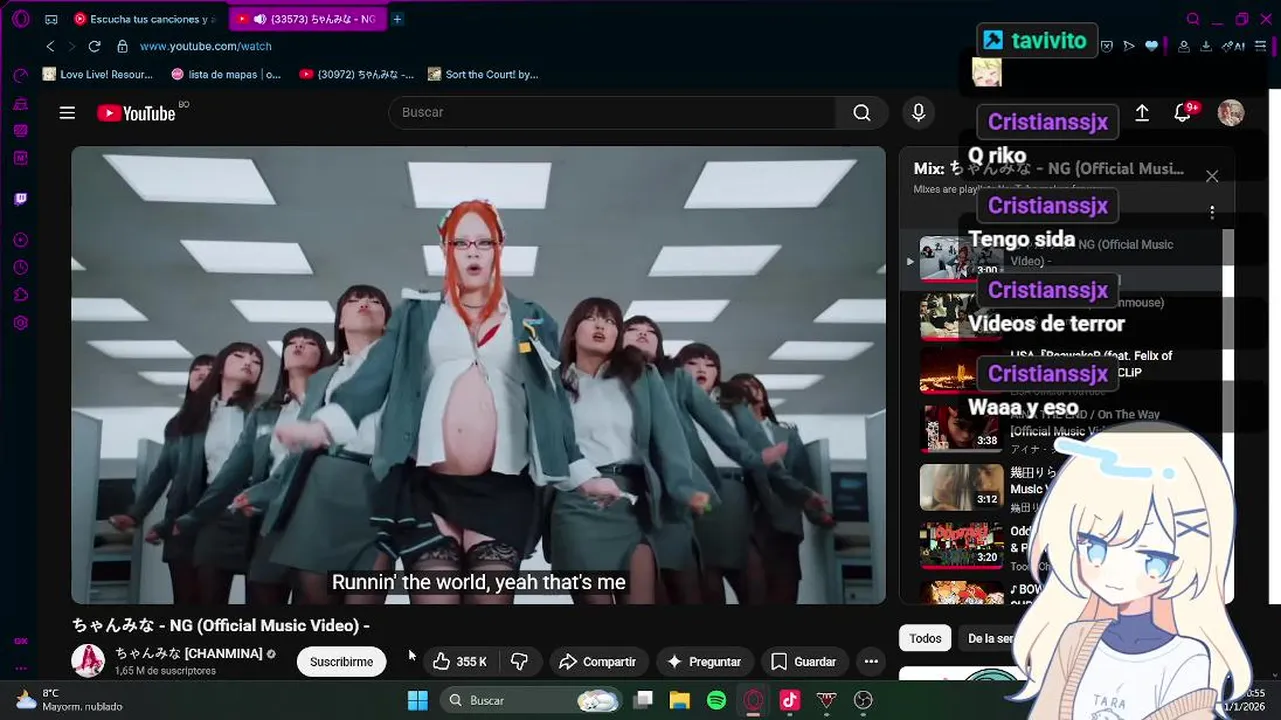The height and width of the screenshot is (720, 1281).
Task: Dislike the video with thumbs-down button
Action: point(519,662)
